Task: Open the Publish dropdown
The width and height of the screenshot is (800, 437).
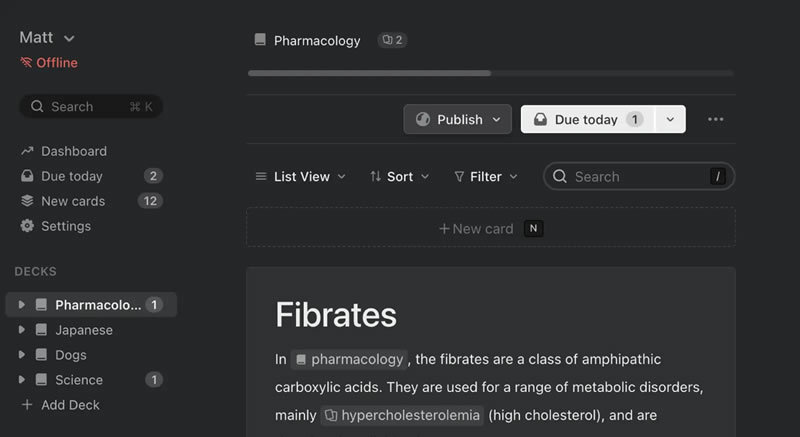Action: coord(457,119)
